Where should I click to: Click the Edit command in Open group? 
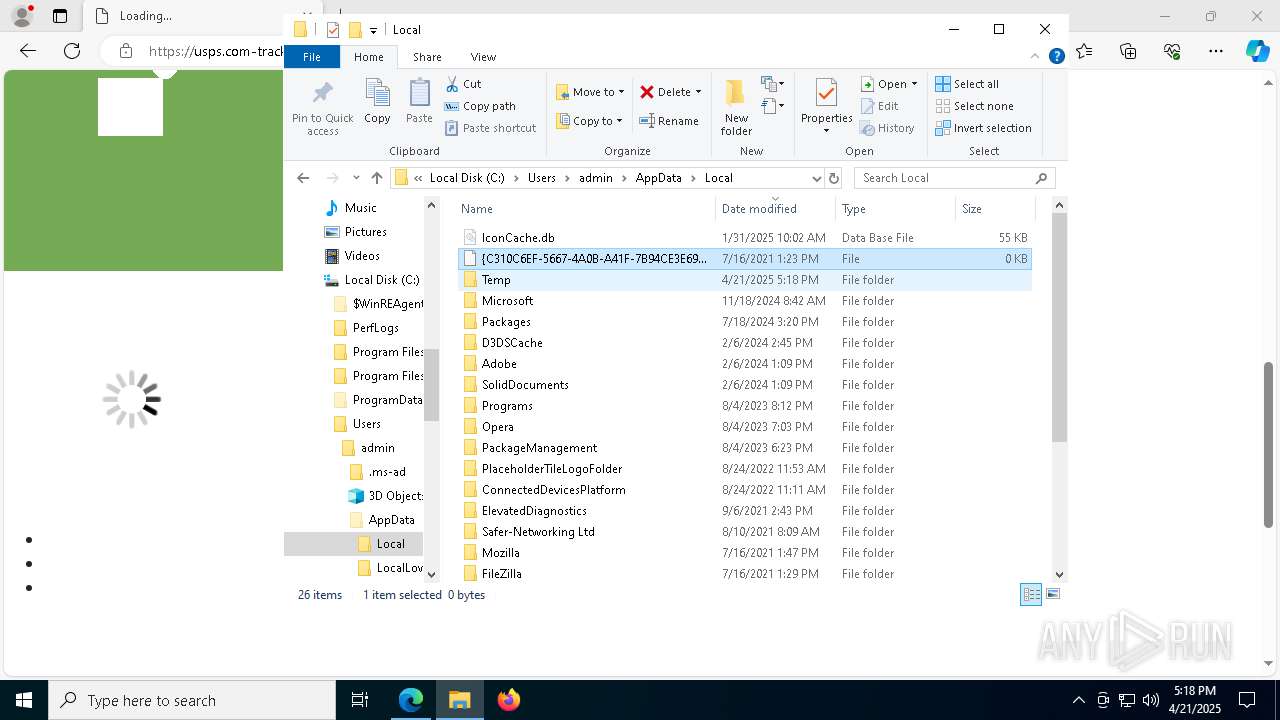(878, 106)
